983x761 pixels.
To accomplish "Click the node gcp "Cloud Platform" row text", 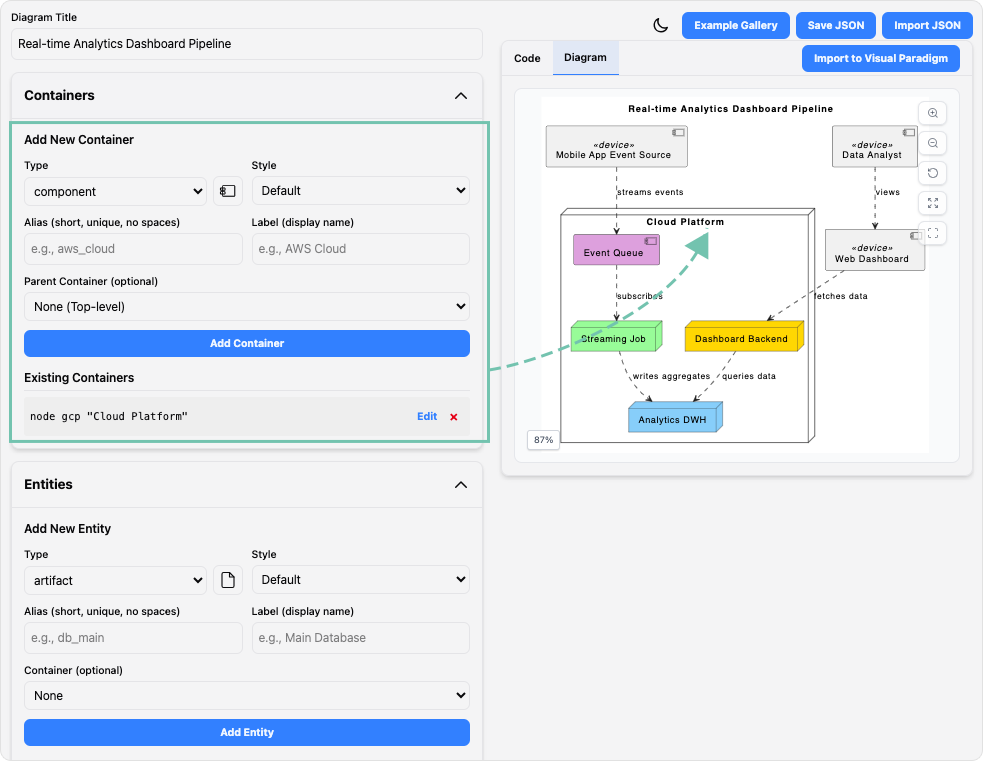I will (109, 417).
